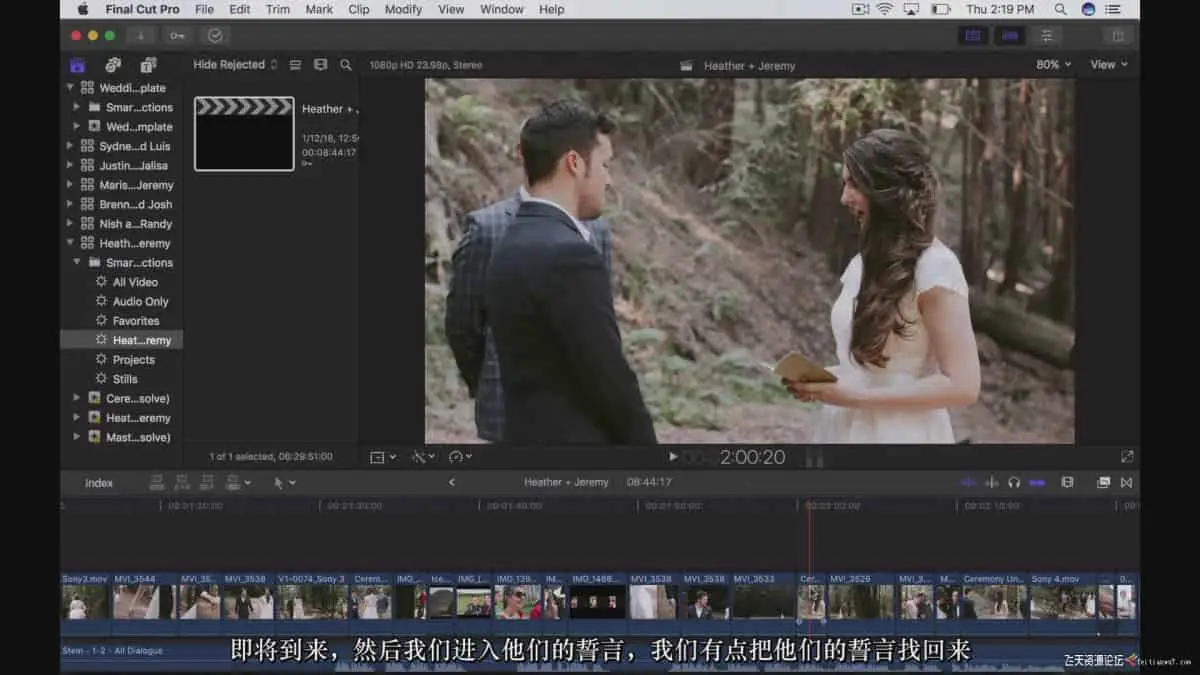1200x675 pixels.
Task: Open the Window menu
Action: coord(501,9)
